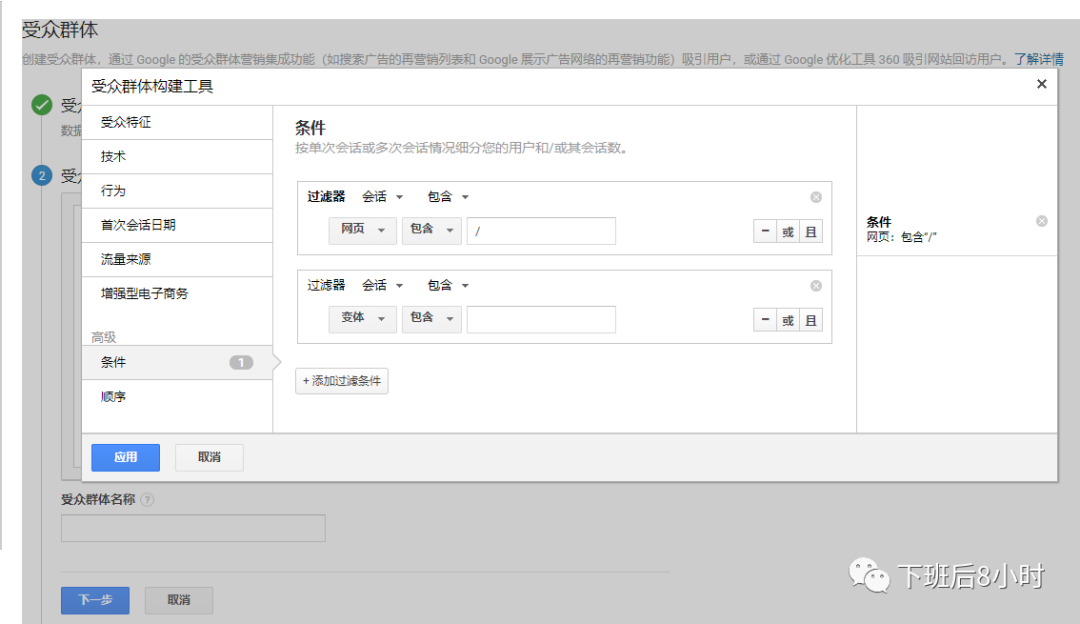Click the 应用 button
This screenshot has width=1080, height=624.
tap(125, 457)
